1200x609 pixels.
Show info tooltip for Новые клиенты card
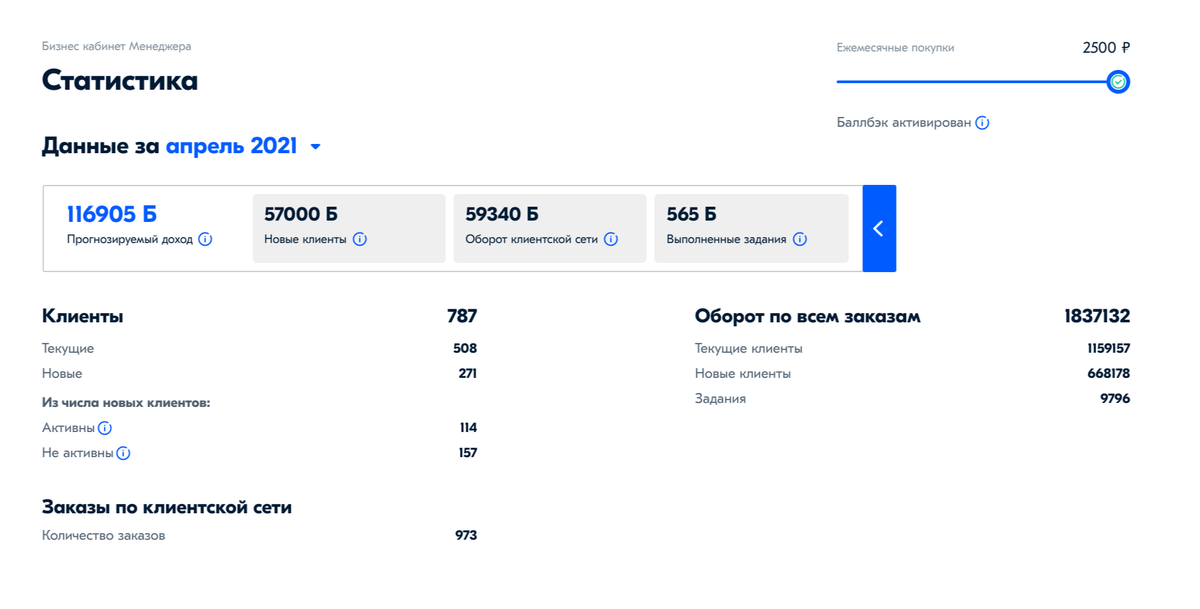pos(360,239)
